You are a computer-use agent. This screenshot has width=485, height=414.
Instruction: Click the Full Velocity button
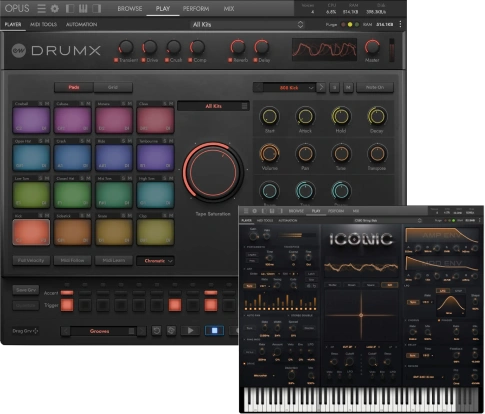31,260
